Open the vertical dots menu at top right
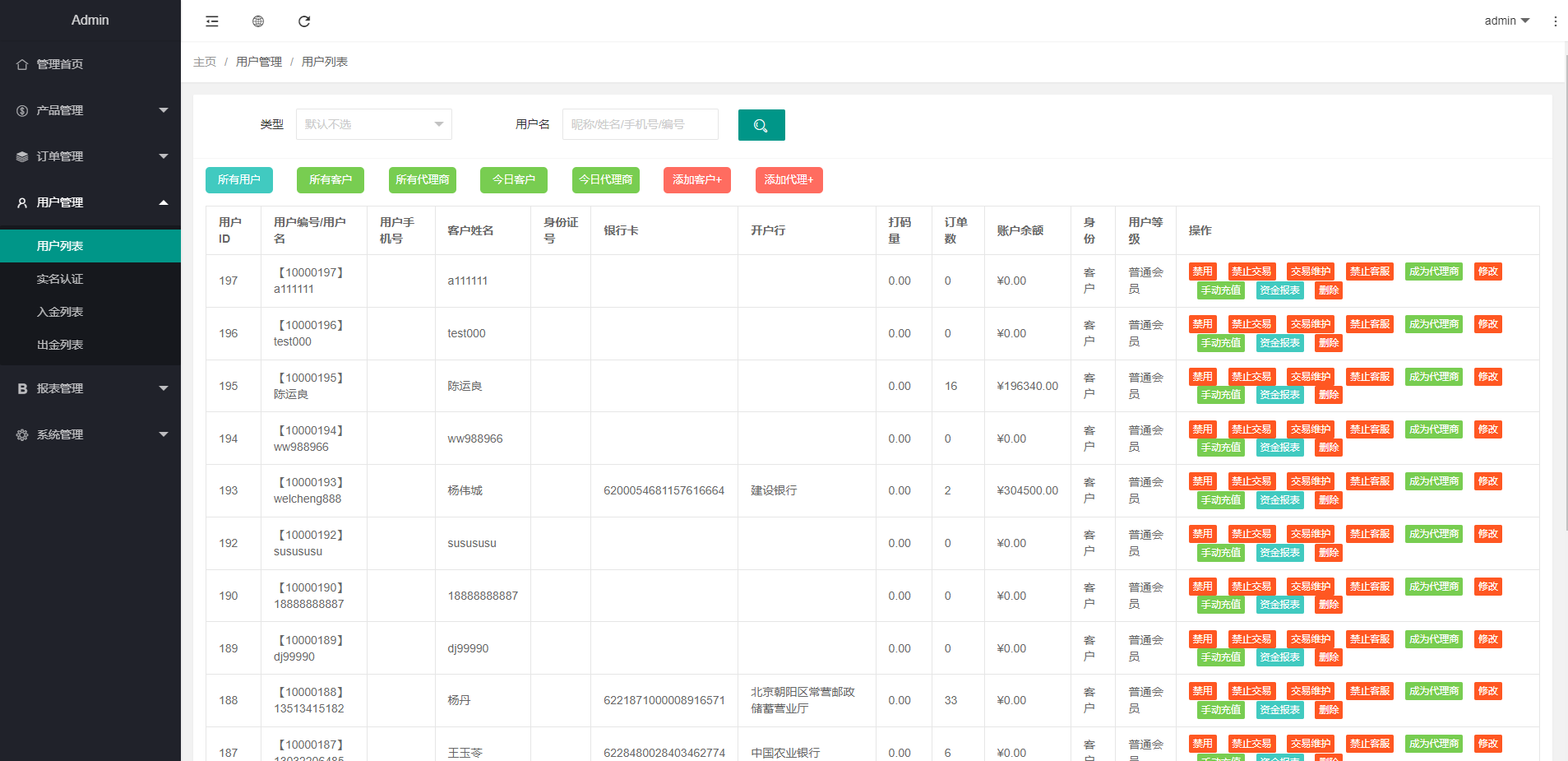 click(1555, 21)
